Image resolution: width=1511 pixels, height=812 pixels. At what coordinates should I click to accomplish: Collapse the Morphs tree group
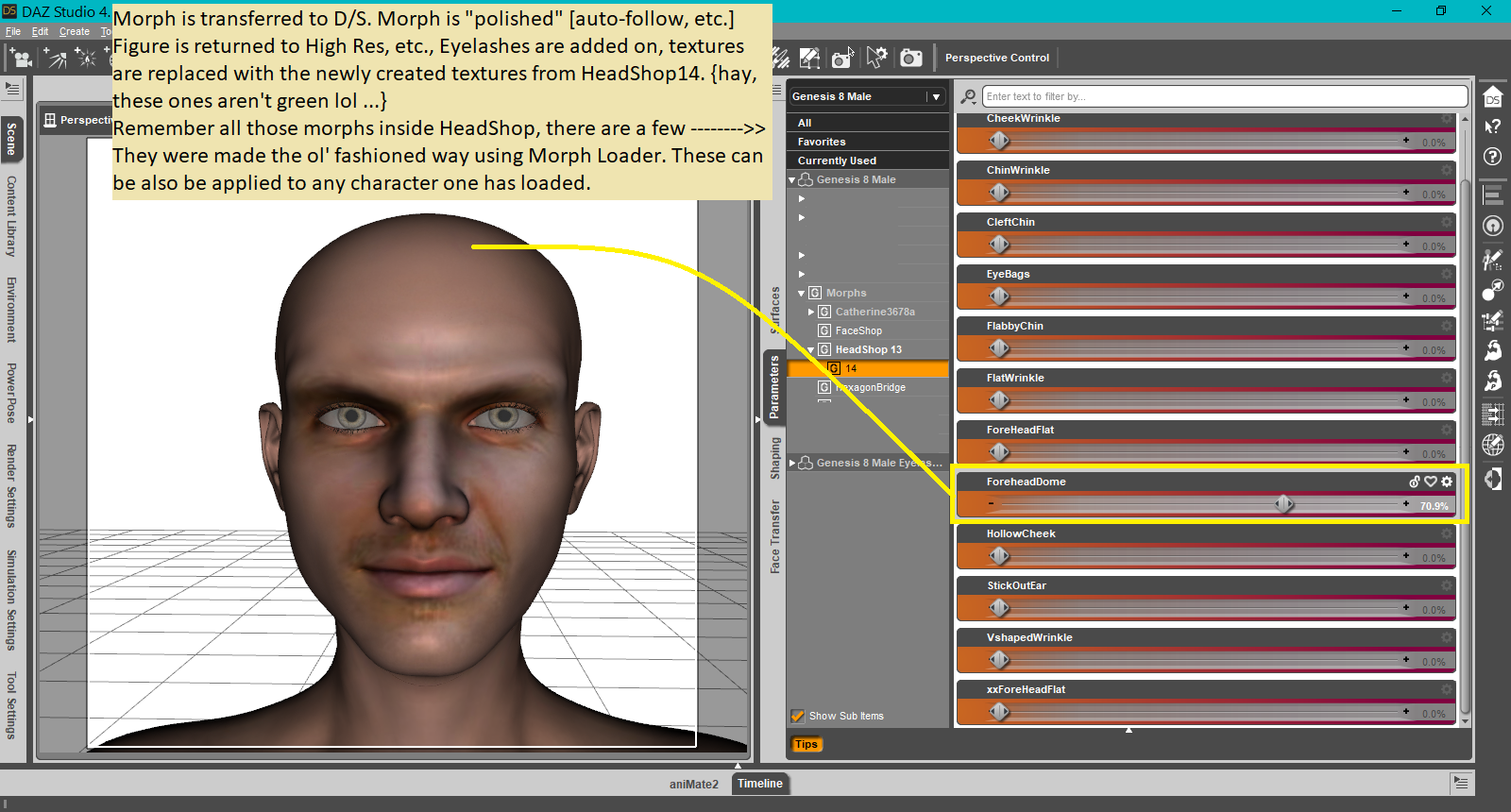(802, 293)
